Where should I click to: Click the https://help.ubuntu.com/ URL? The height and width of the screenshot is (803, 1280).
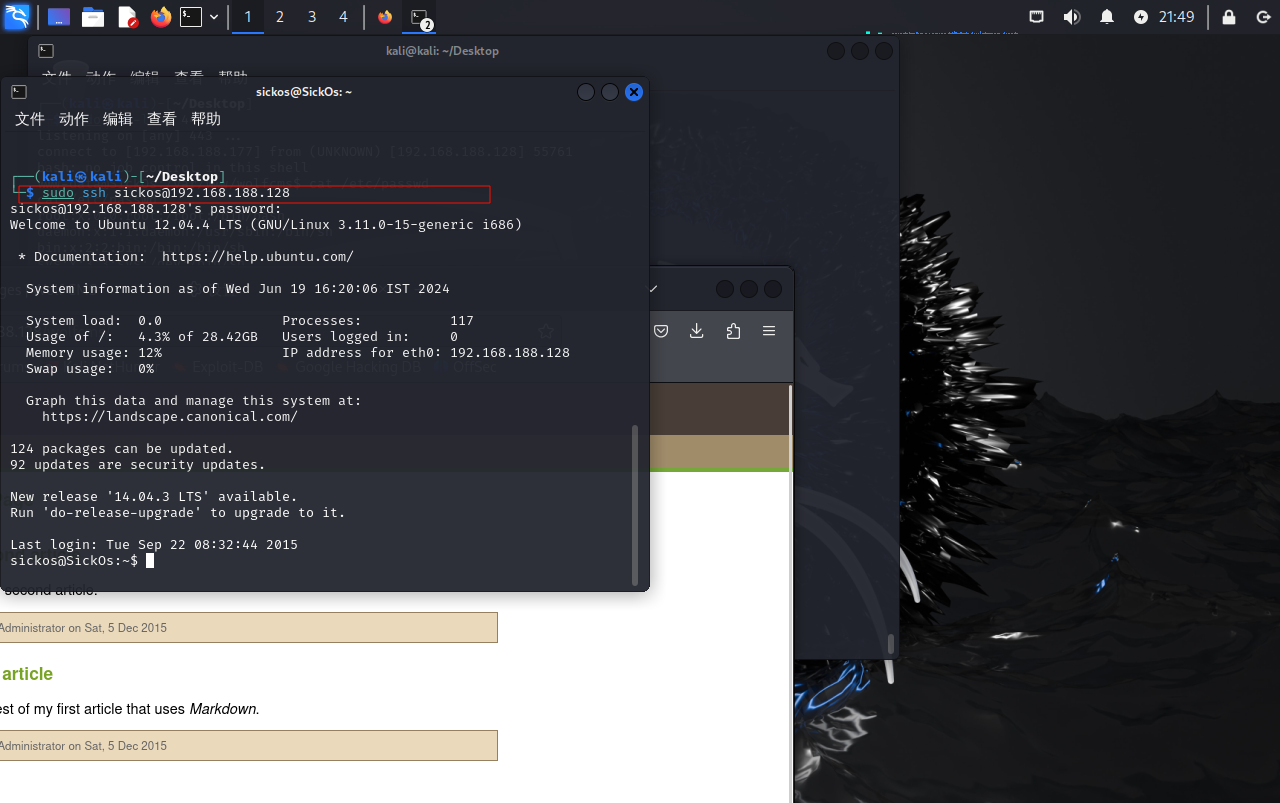(x=258, y=257)
